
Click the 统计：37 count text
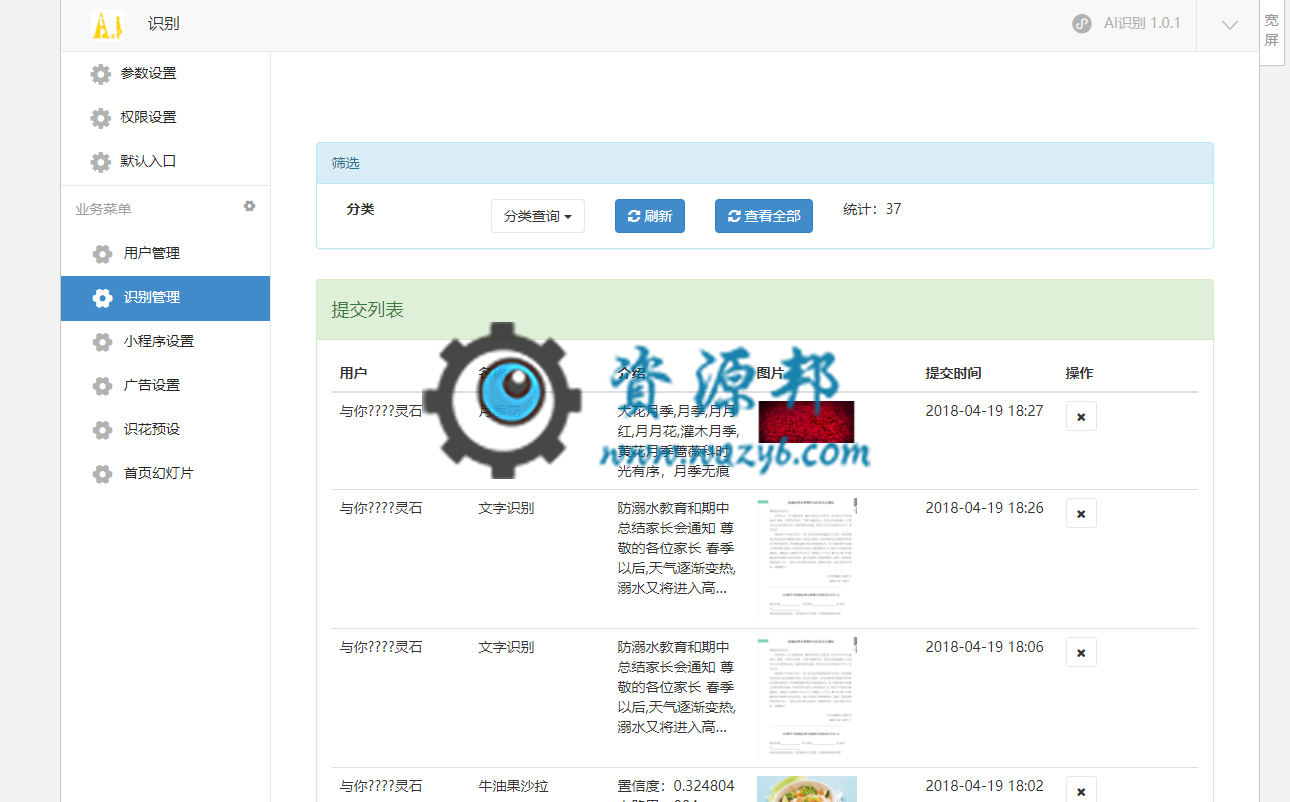coord(872,209)
